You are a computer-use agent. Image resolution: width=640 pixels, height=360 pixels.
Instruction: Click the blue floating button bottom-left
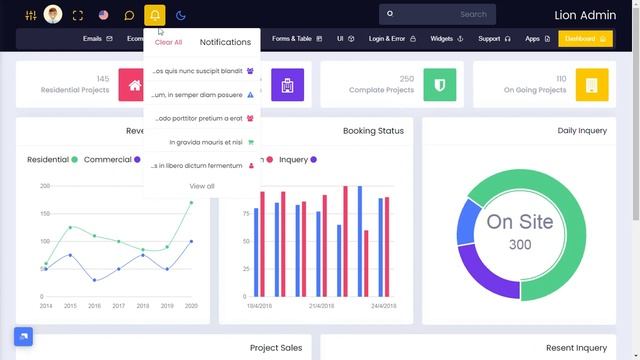(x=23, y=336)
